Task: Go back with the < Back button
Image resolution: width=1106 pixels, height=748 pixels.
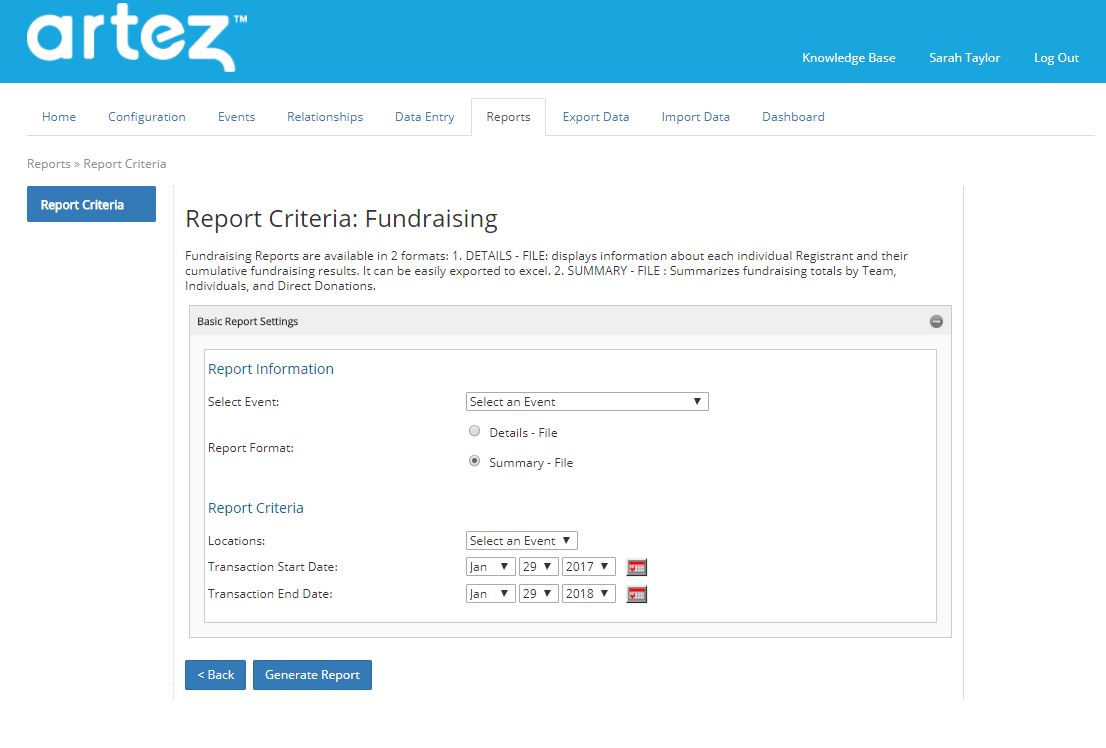Action: pos(215,675)
